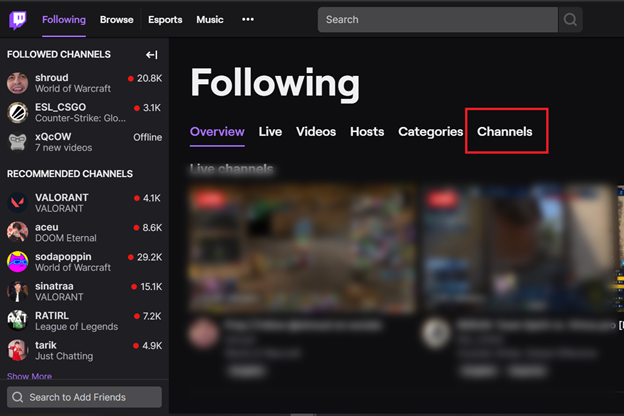Click 'DOOM Eternal' under aceu
Image resolution: width=624 pixels, height=416 pixels.
tap(66, 238)
